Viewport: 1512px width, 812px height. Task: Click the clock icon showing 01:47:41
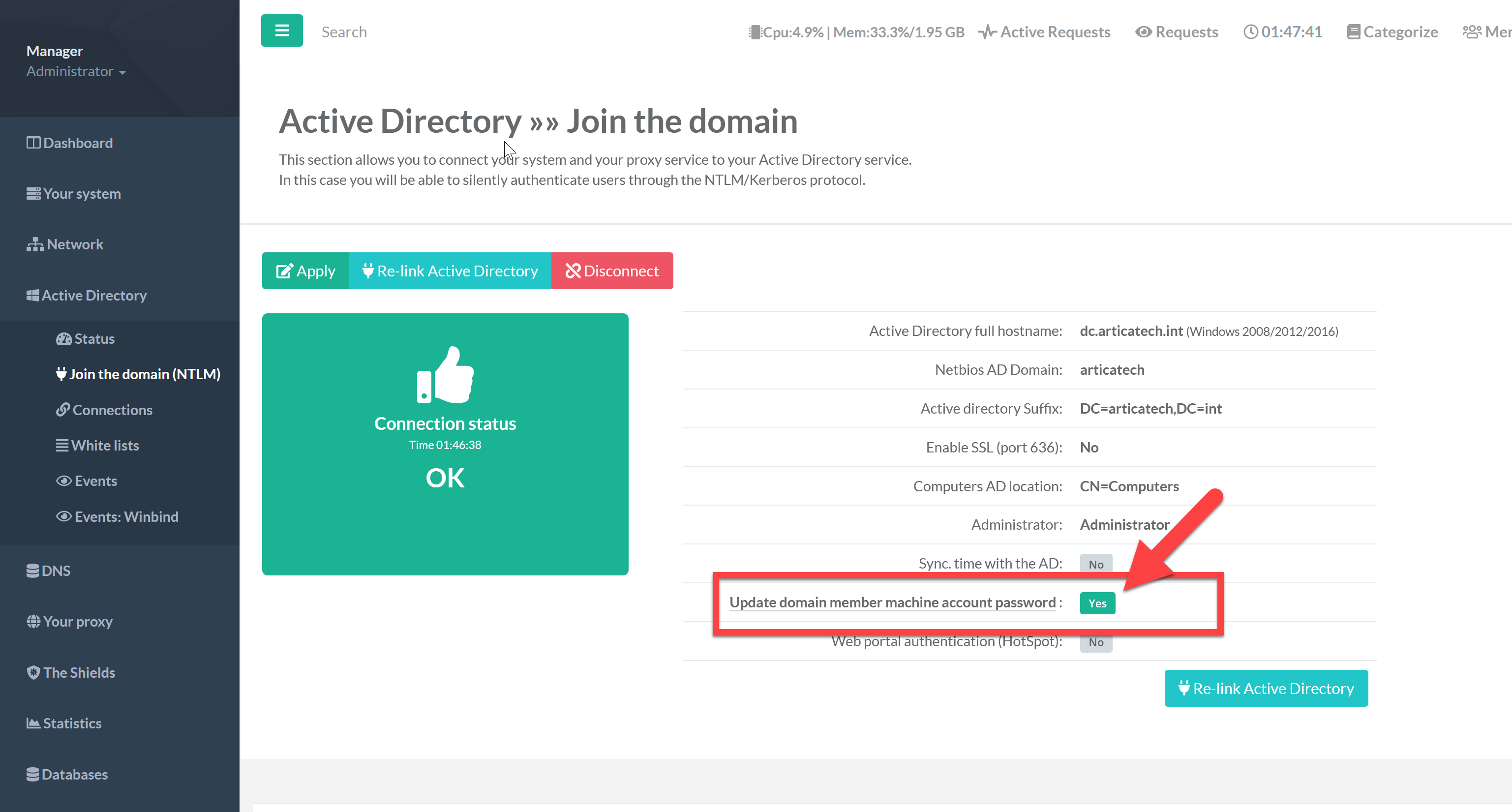click(x=1250, y=31)
